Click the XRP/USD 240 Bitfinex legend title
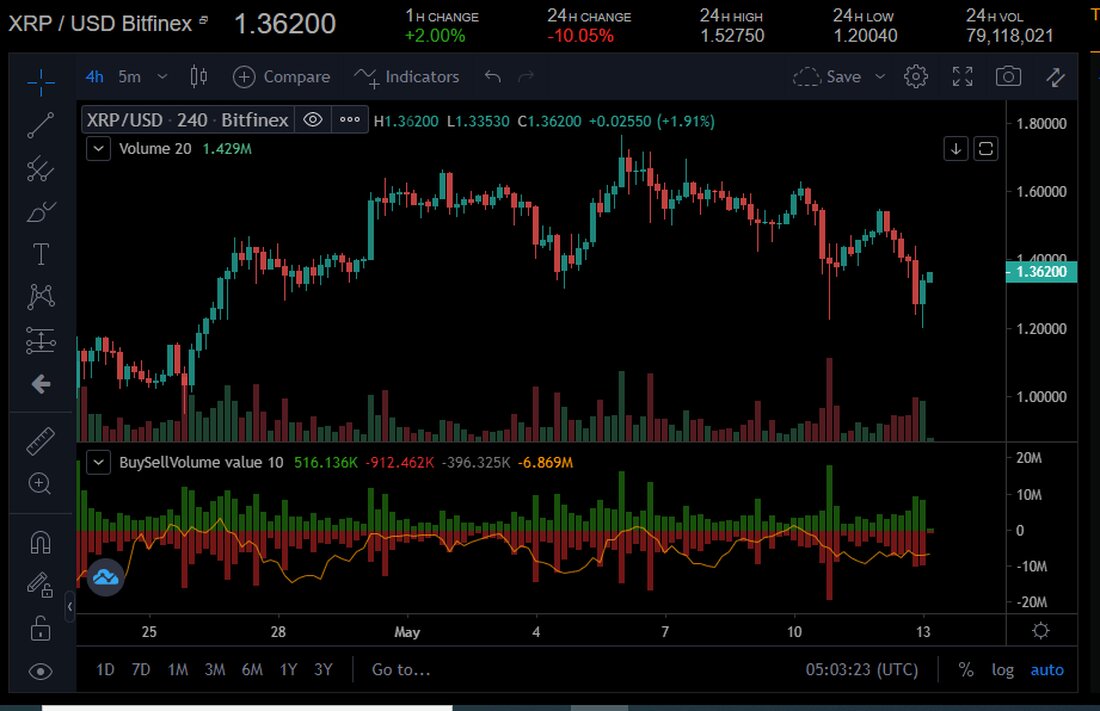1100x711 pixels. click(x=187, y=120)
